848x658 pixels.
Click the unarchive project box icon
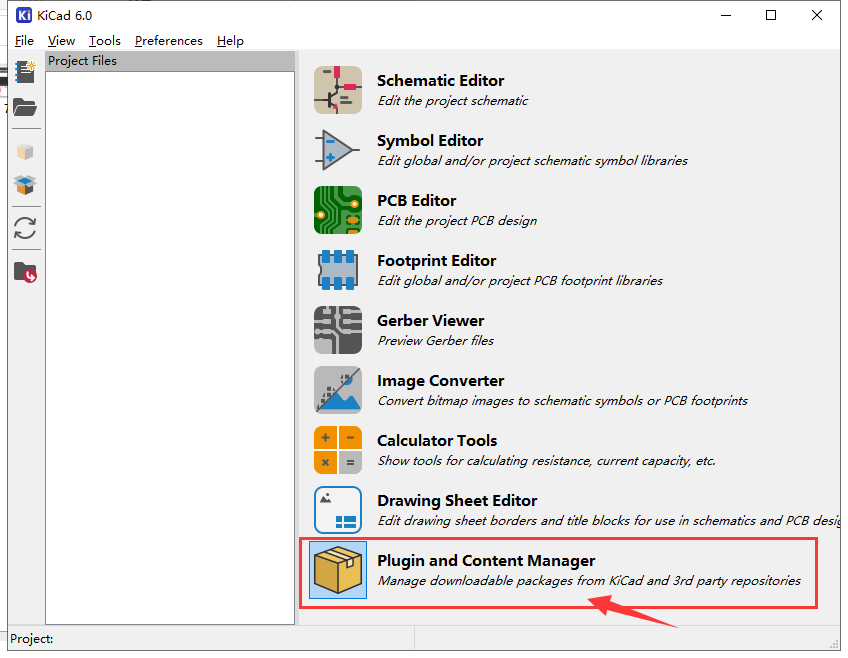[x=25, y=185]
